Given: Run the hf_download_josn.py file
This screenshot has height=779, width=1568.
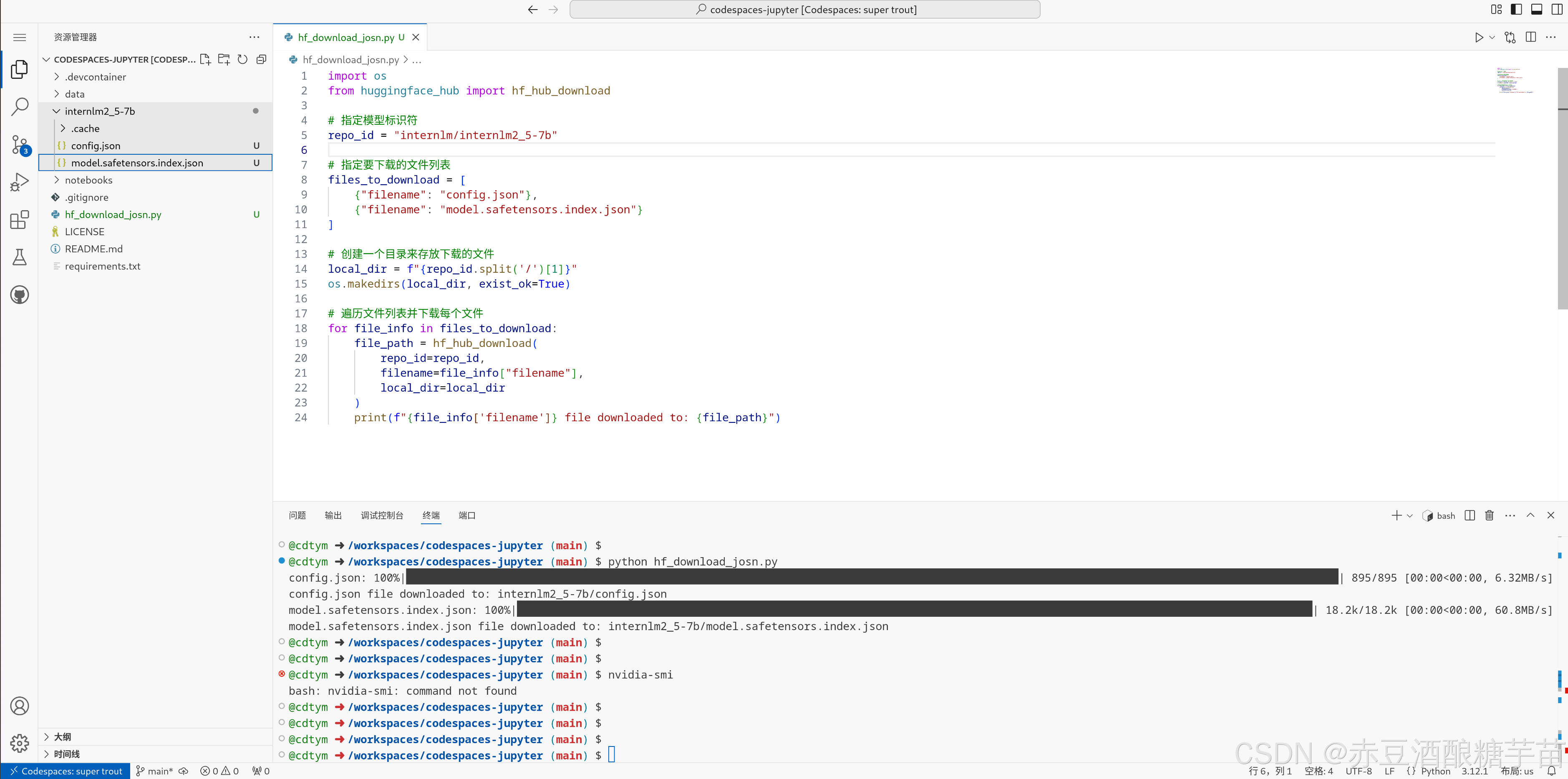Looking at the screenshot, I should [1479, 37].
